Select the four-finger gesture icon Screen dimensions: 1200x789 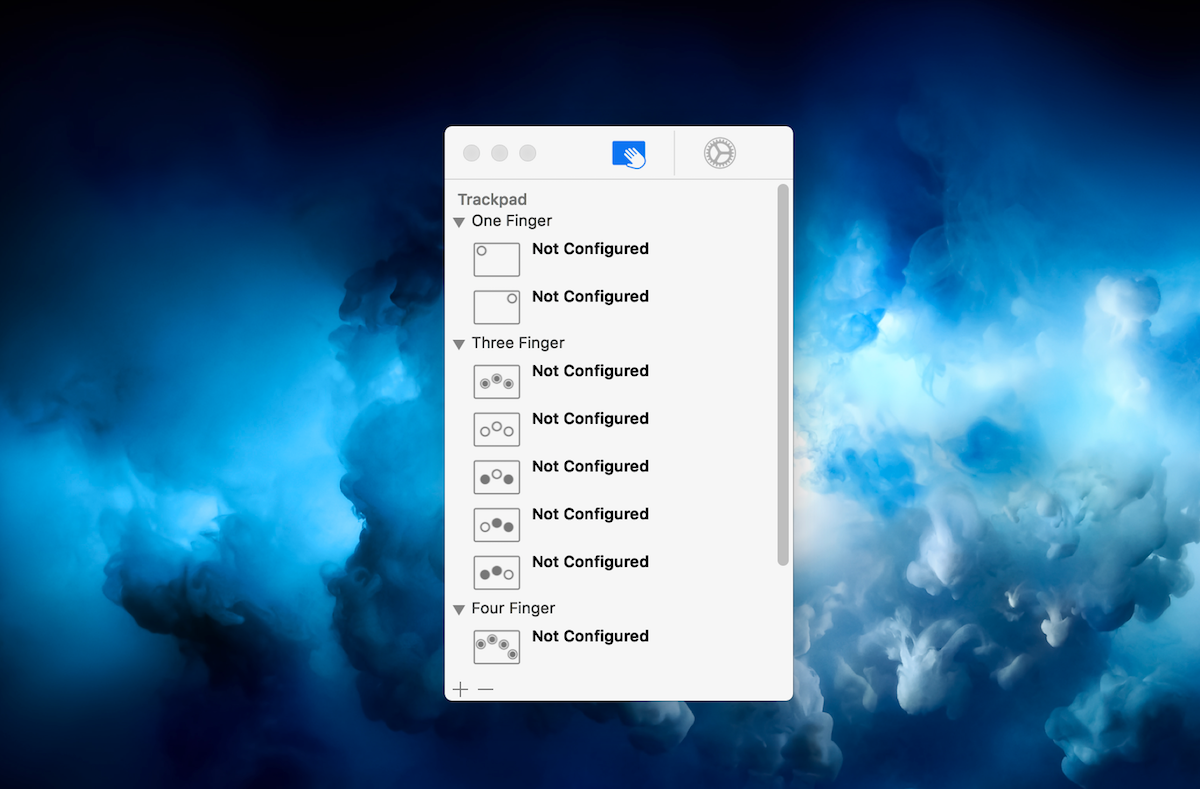496,647
